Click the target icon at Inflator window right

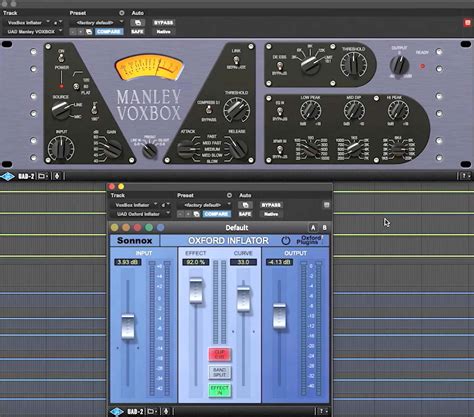[x=327, y=205]
